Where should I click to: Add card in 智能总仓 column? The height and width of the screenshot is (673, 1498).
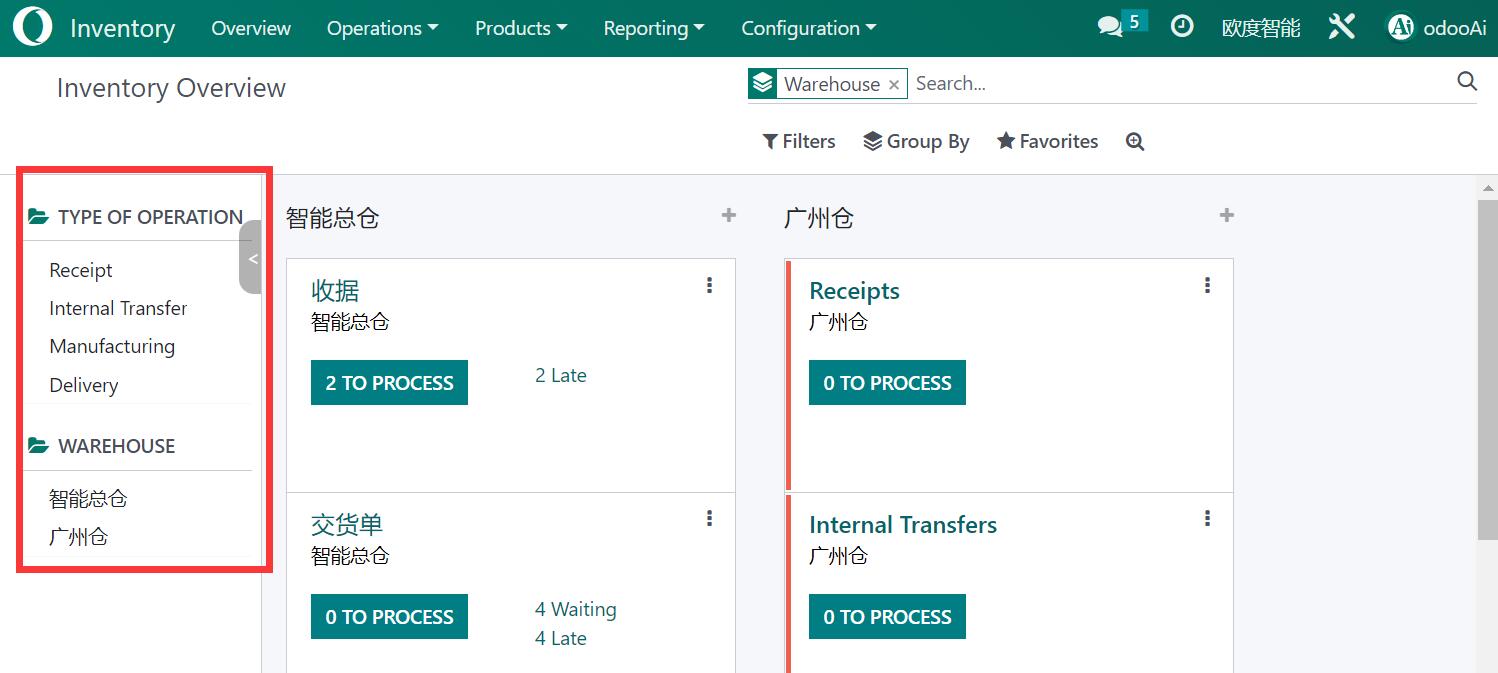pos(729,215)
